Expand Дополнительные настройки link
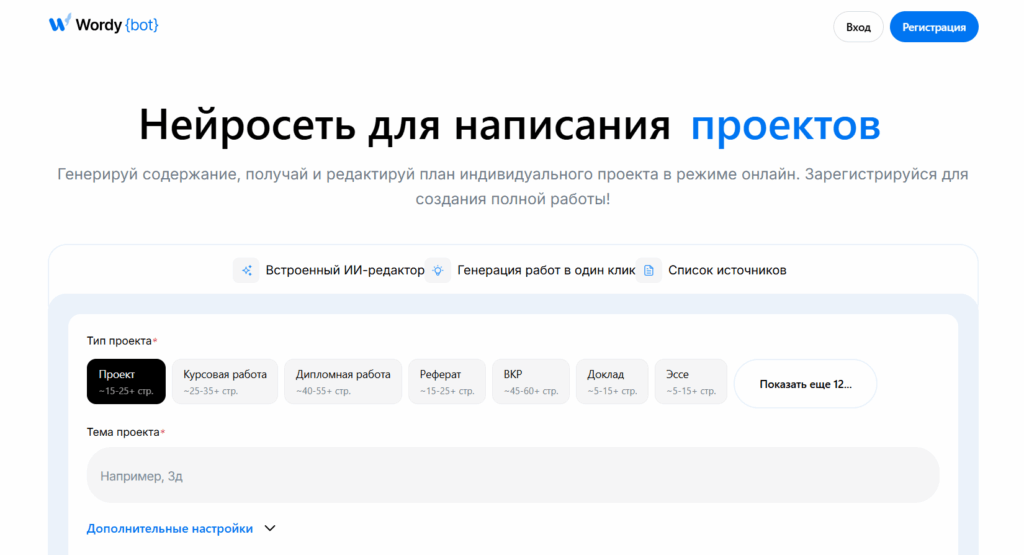The image size is (1024, 555). point(170,529)
